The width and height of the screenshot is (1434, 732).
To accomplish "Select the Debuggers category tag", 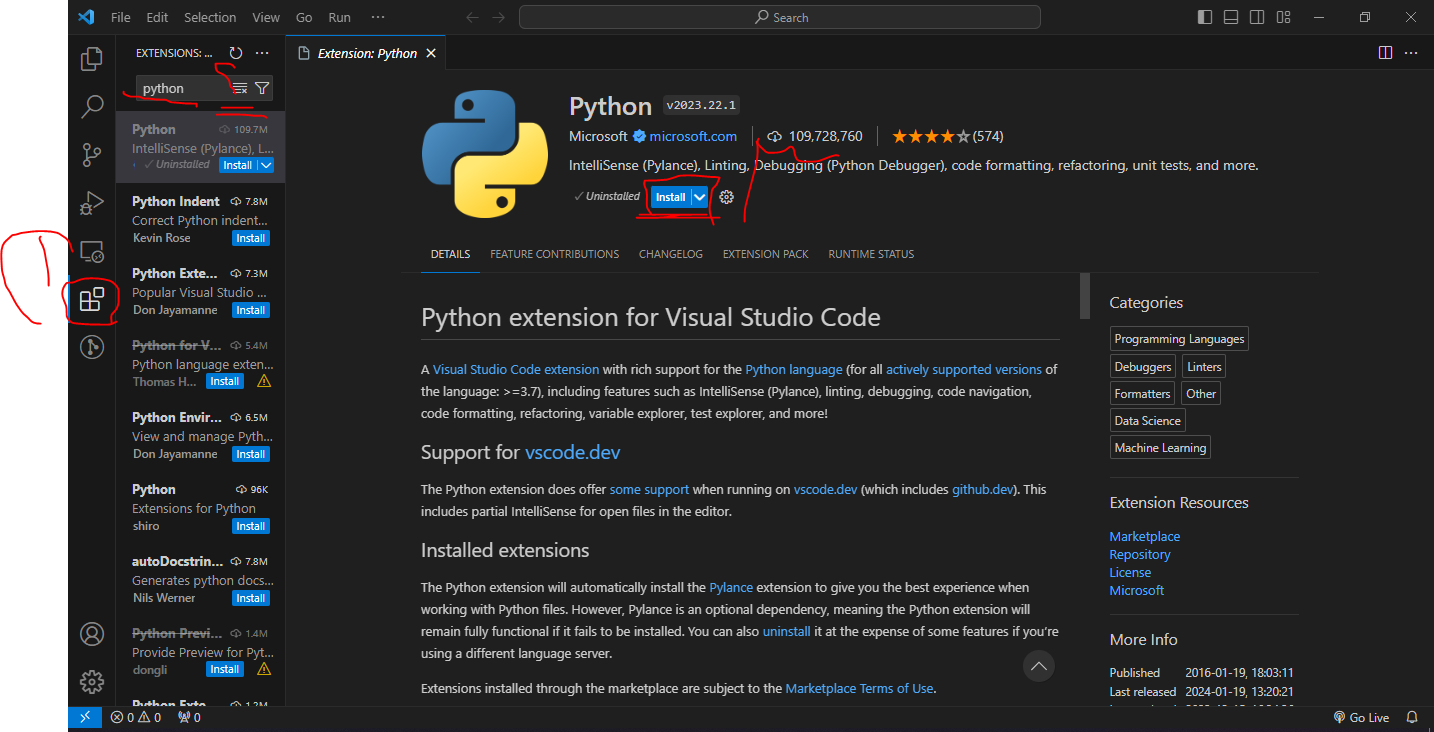I will click(1143, 367).
